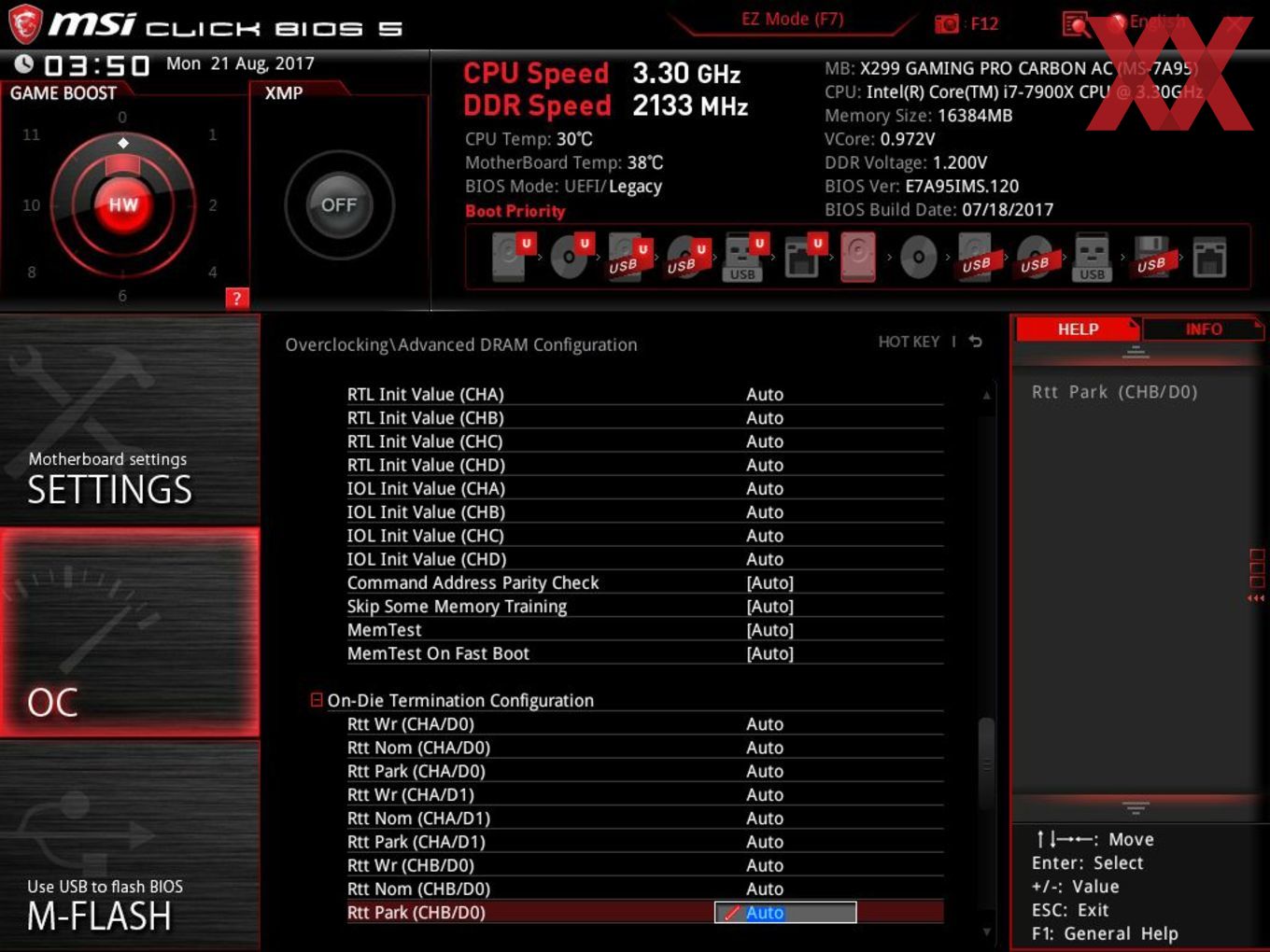Toggle the XMP OFF button
Screen dimensions: 1270x952
click(x=339, y=204)
